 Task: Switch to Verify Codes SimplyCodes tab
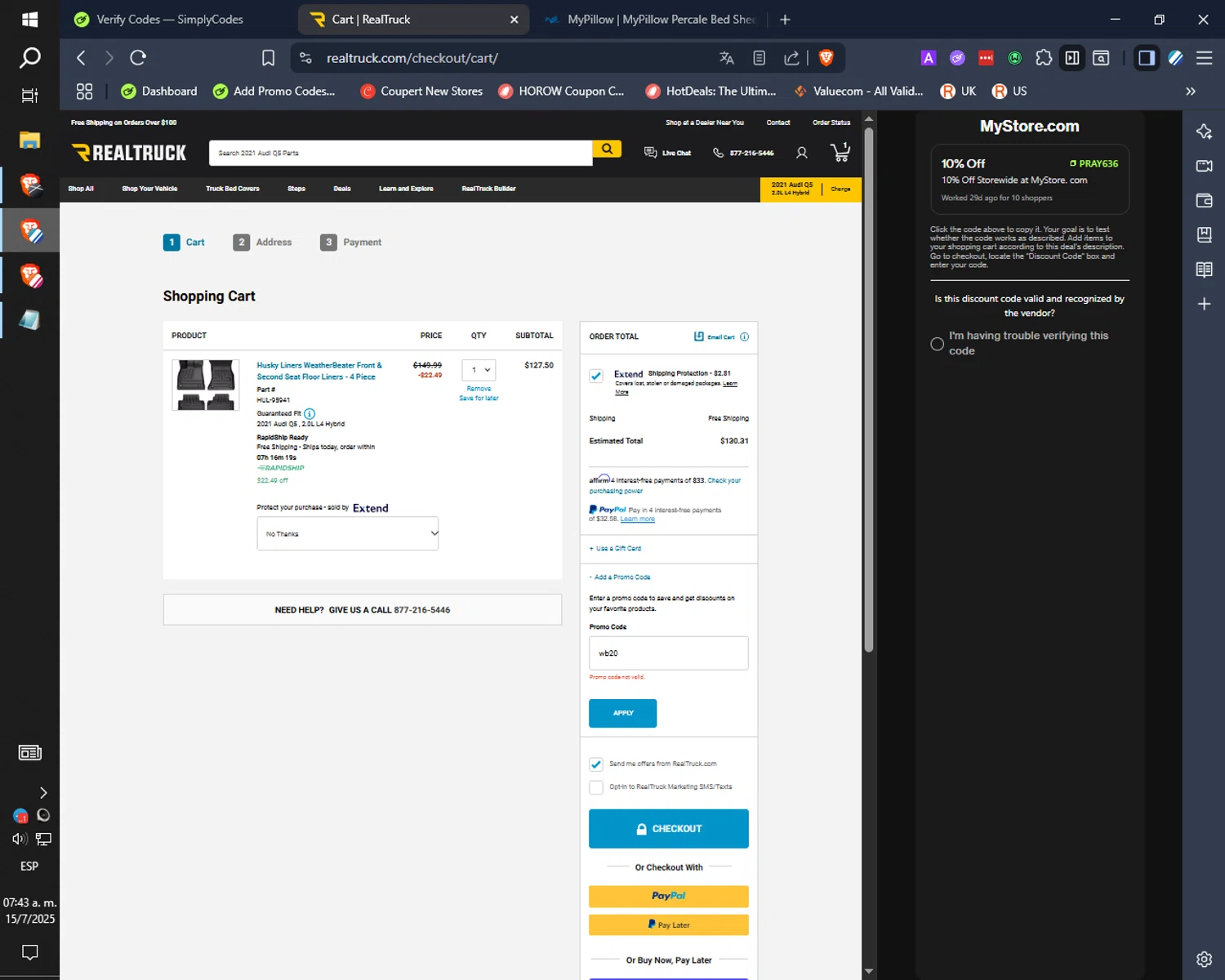click(x=169, y=20)
